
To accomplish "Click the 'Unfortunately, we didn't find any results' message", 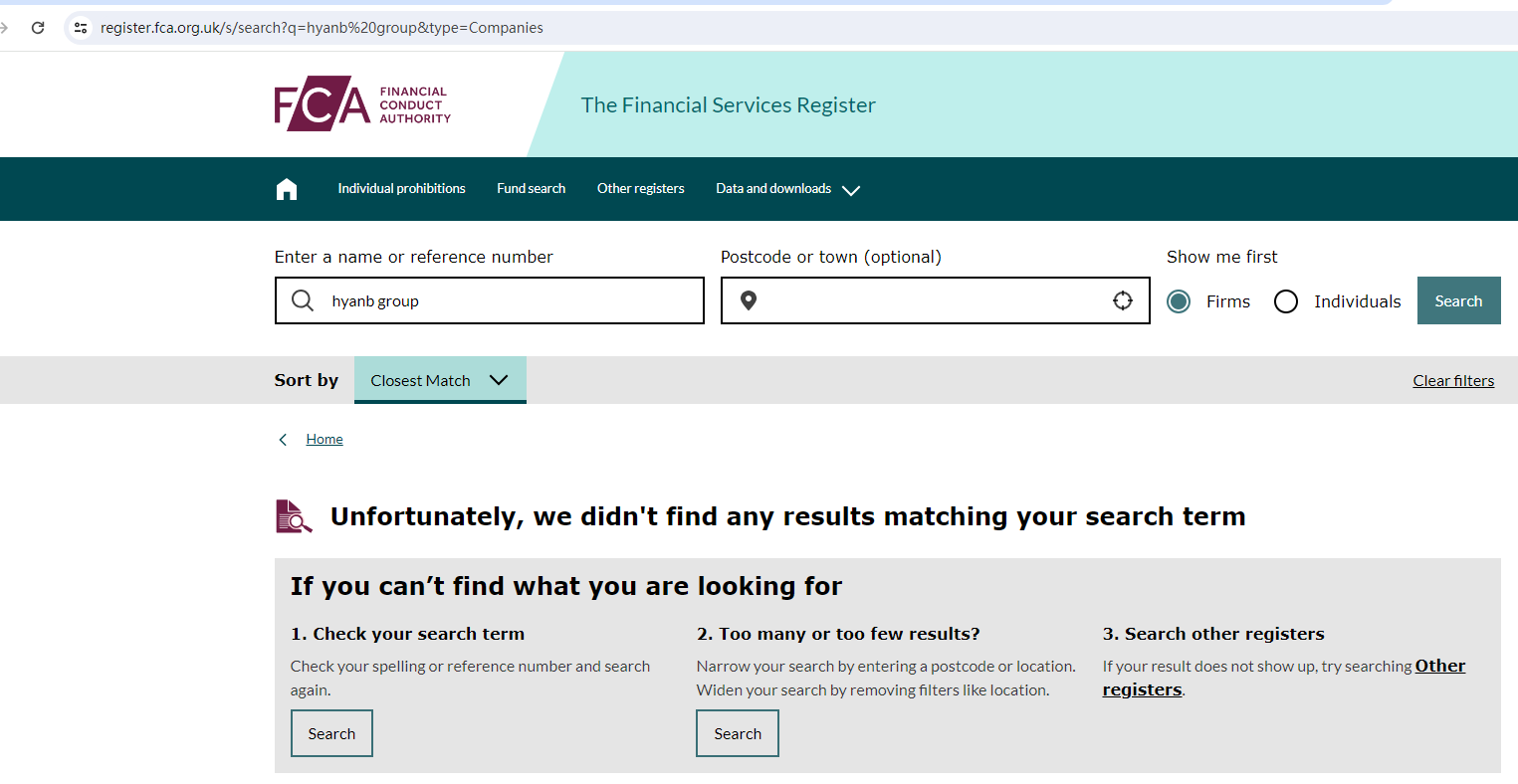I will pos(788,517).
